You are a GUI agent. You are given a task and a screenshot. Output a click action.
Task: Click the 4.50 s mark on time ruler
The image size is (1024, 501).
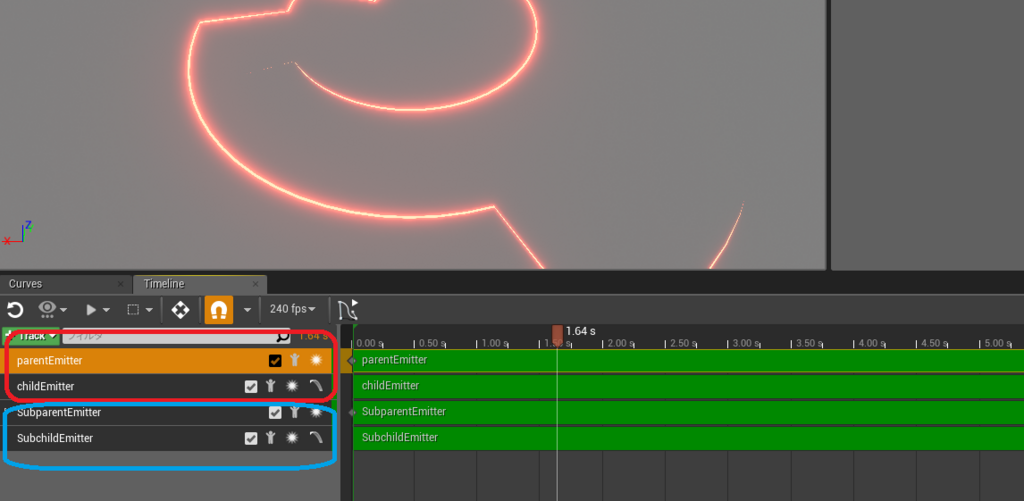(934, 343)
